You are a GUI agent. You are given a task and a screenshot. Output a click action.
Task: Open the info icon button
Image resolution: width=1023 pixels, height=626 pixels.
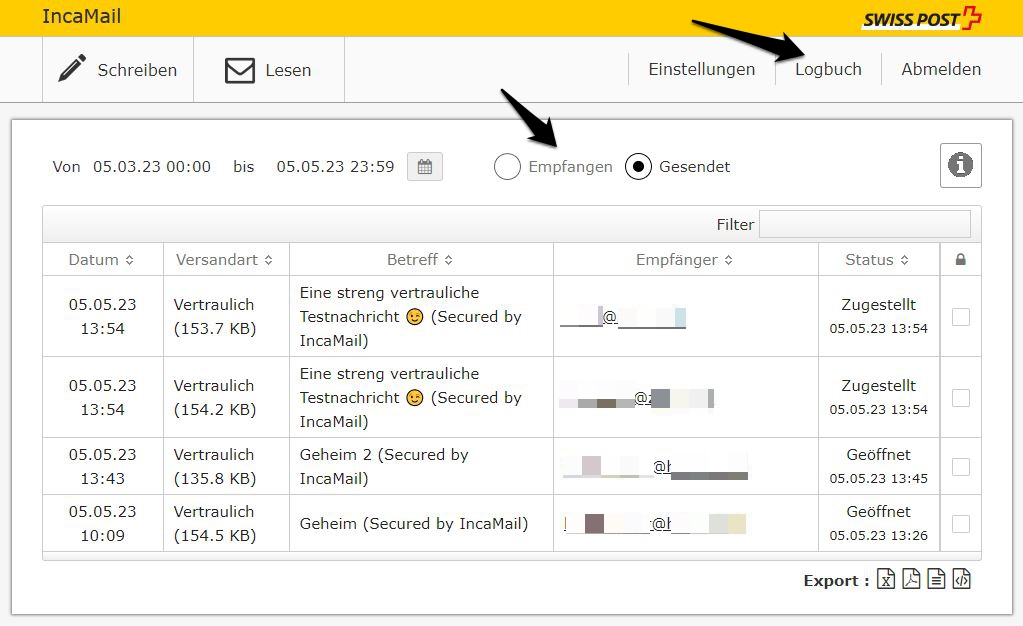[x=960, y=165]
